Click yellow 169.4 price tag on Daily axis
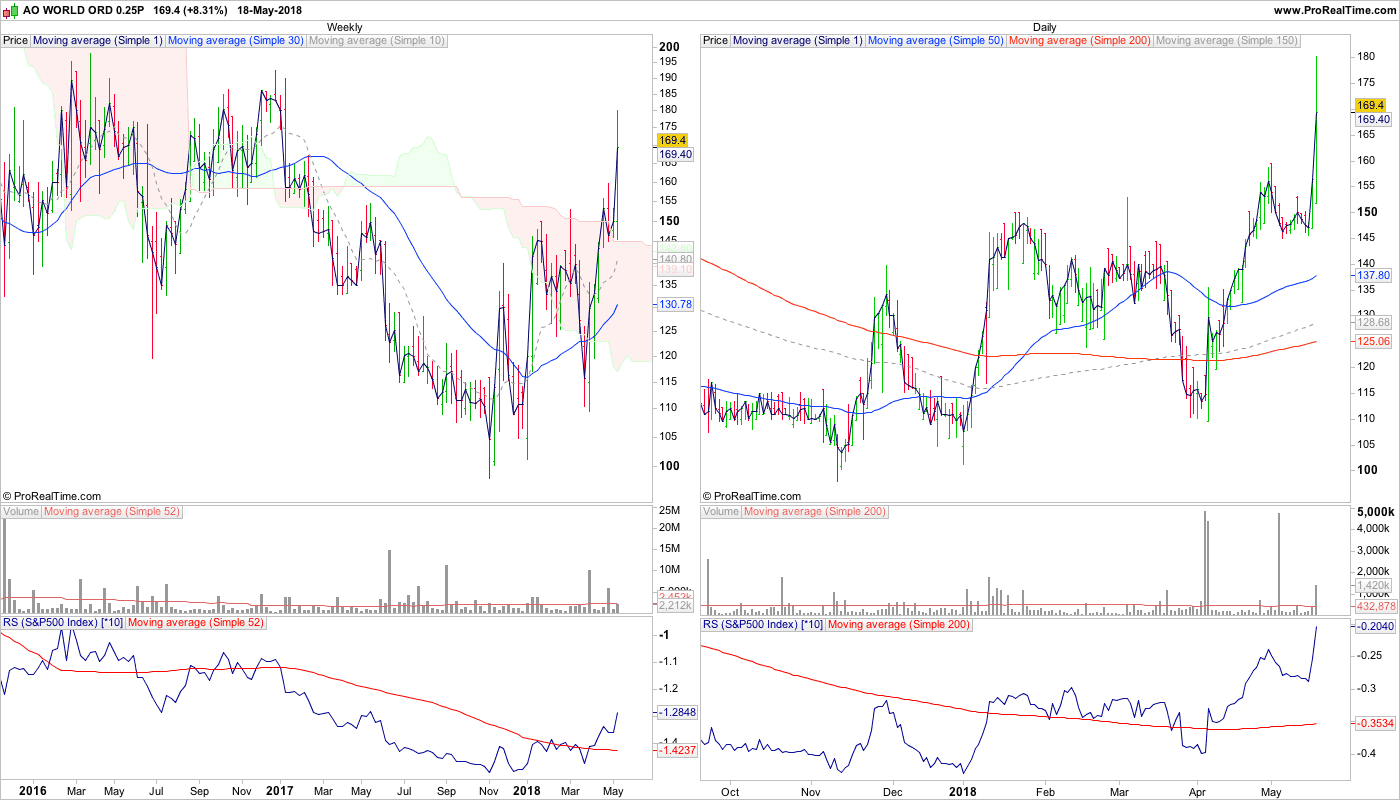The image size is (1400, 800). 1369,105
